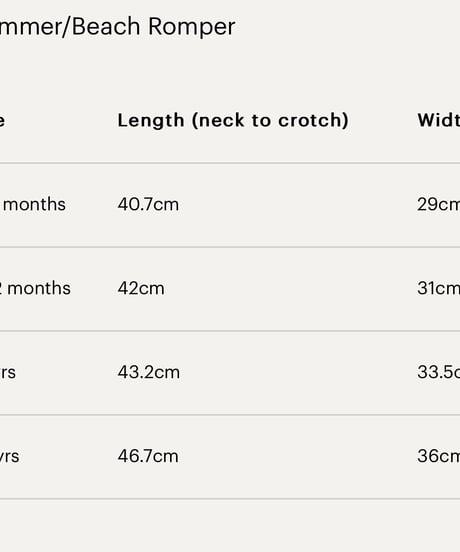Click the partially visible Width column header
460x552 pixels.
click(x=439, y=120)
